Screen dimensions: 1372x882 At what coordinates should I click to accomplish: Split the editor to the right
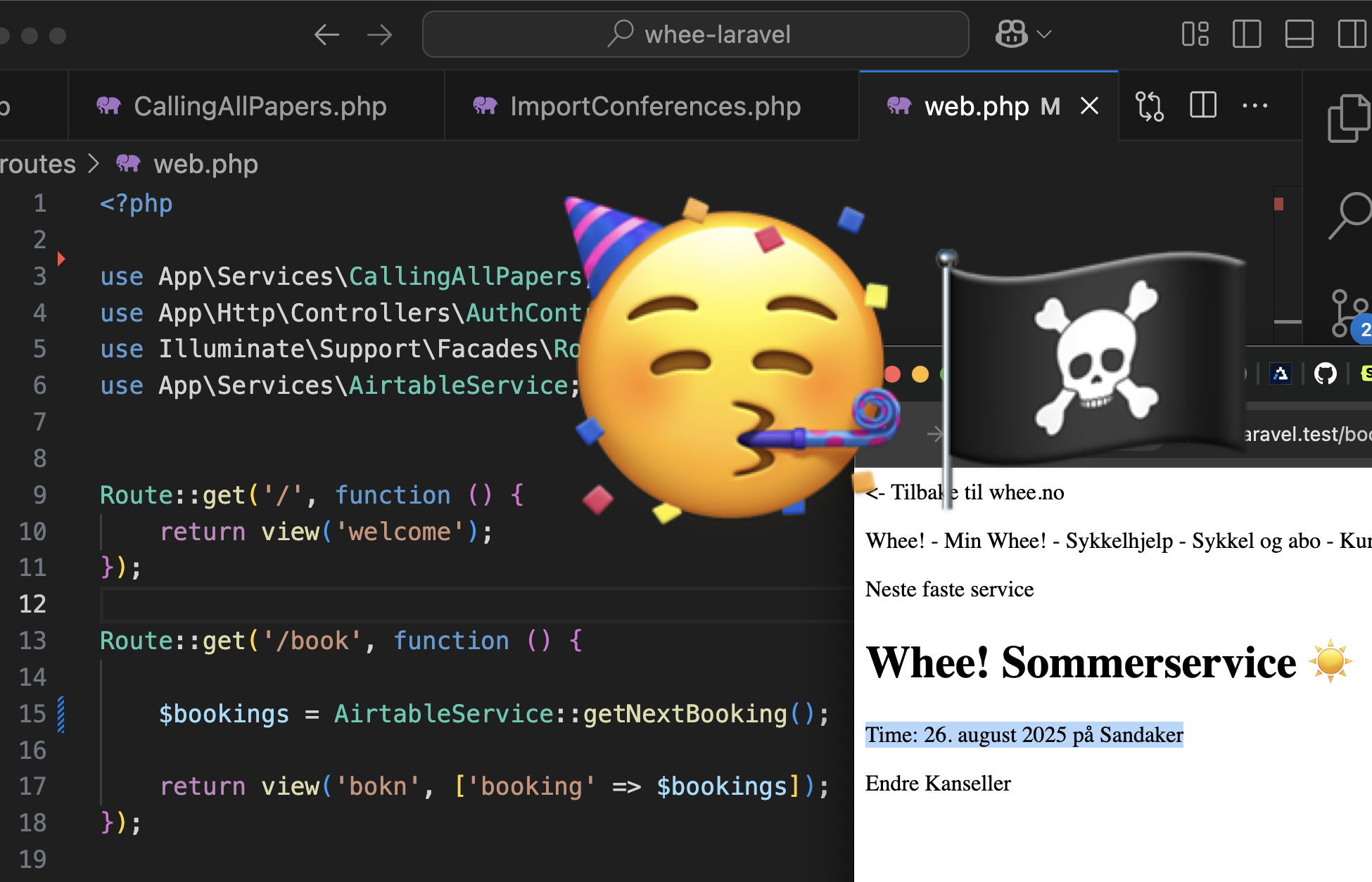coord(1203,106)
